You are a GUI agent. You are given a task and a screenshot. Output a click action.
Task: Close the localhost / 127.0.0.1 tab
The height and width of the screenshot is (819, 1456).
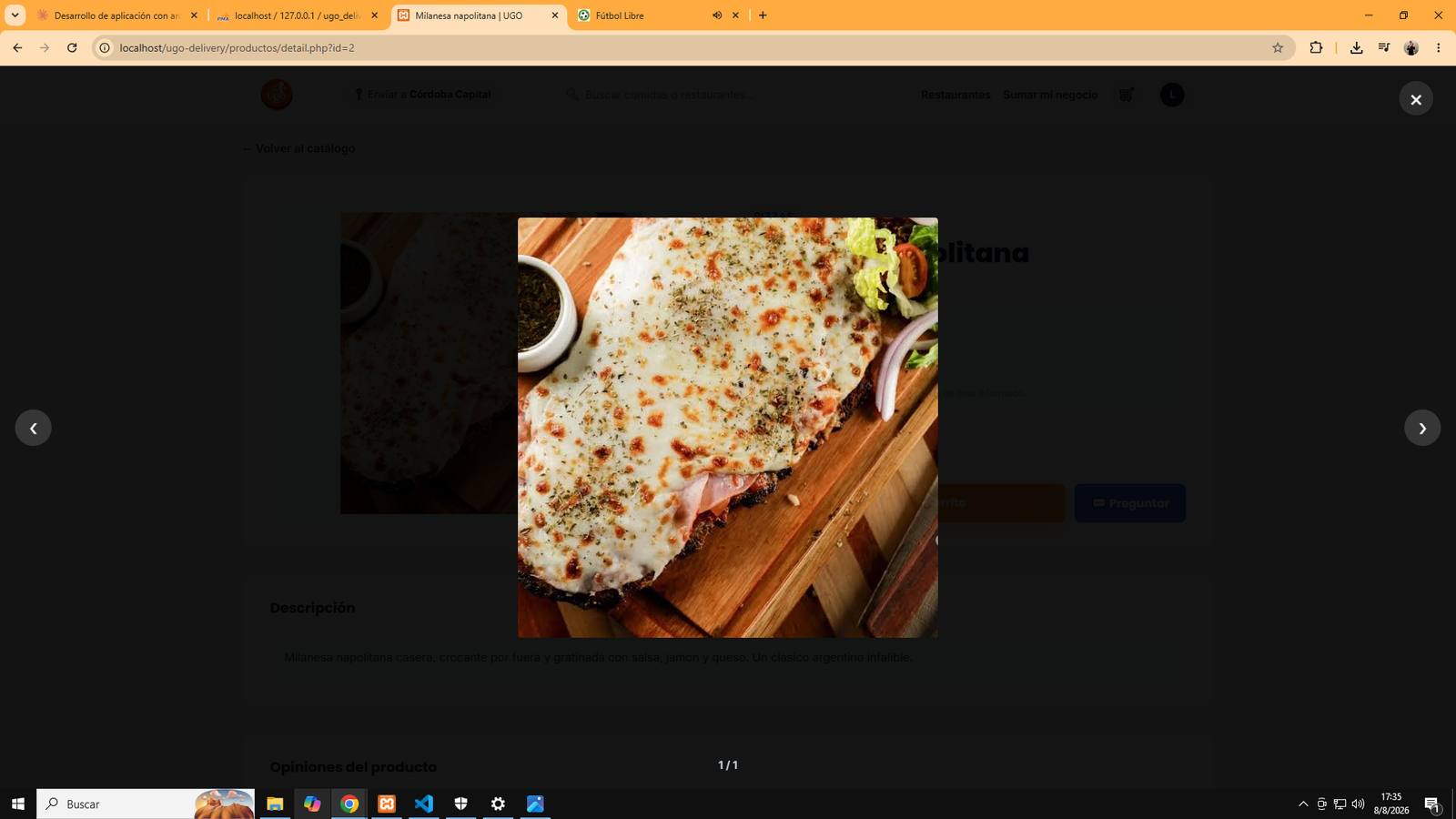(374, 15)
